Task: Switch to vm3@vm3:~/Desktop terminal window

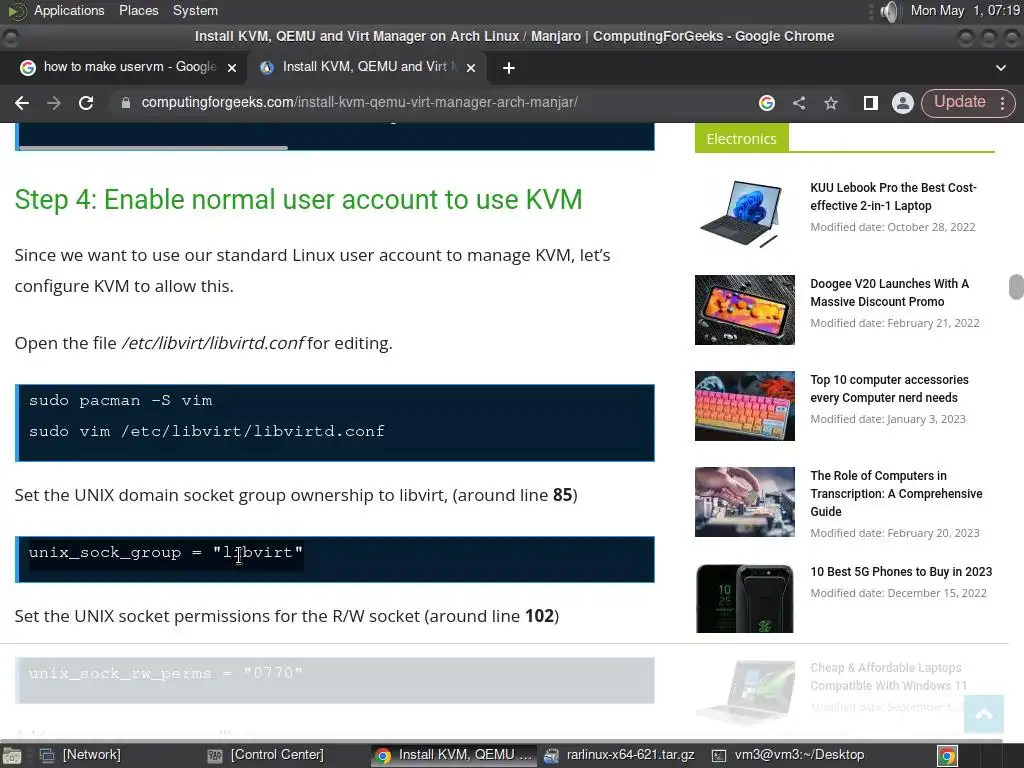Action: pyautogui.click(x=789, y=755)
